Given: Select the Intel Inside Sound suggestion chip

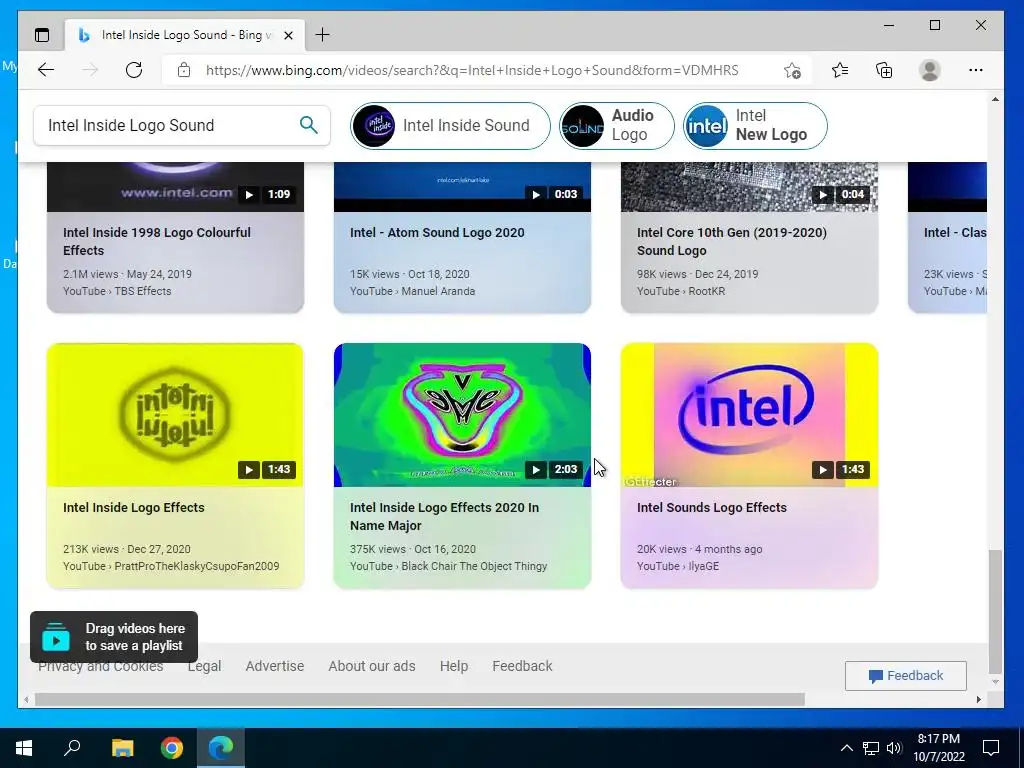Looking at the screenshot, I should point(451,125).
